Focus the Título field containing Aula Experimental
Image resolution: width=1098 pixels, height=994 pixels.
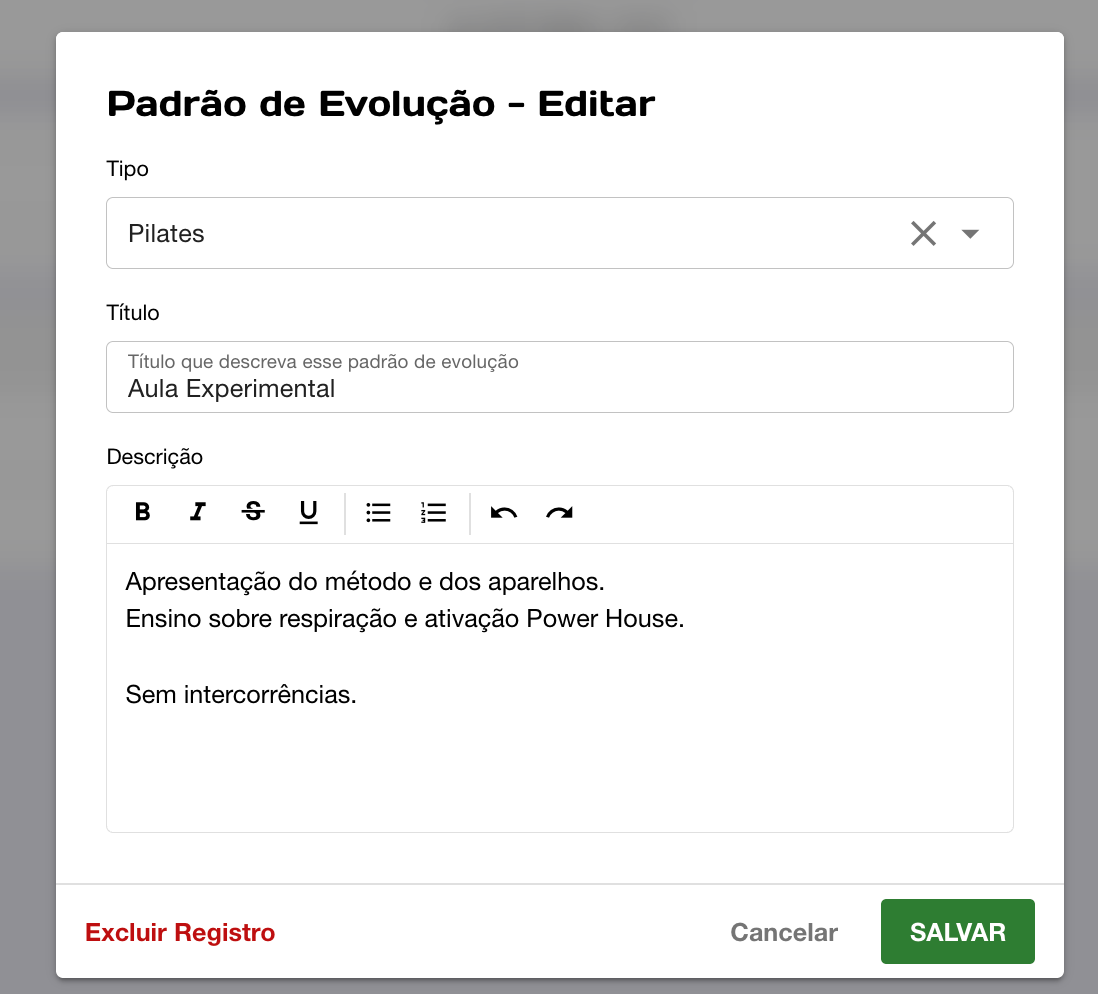click(x=559, y=388)
